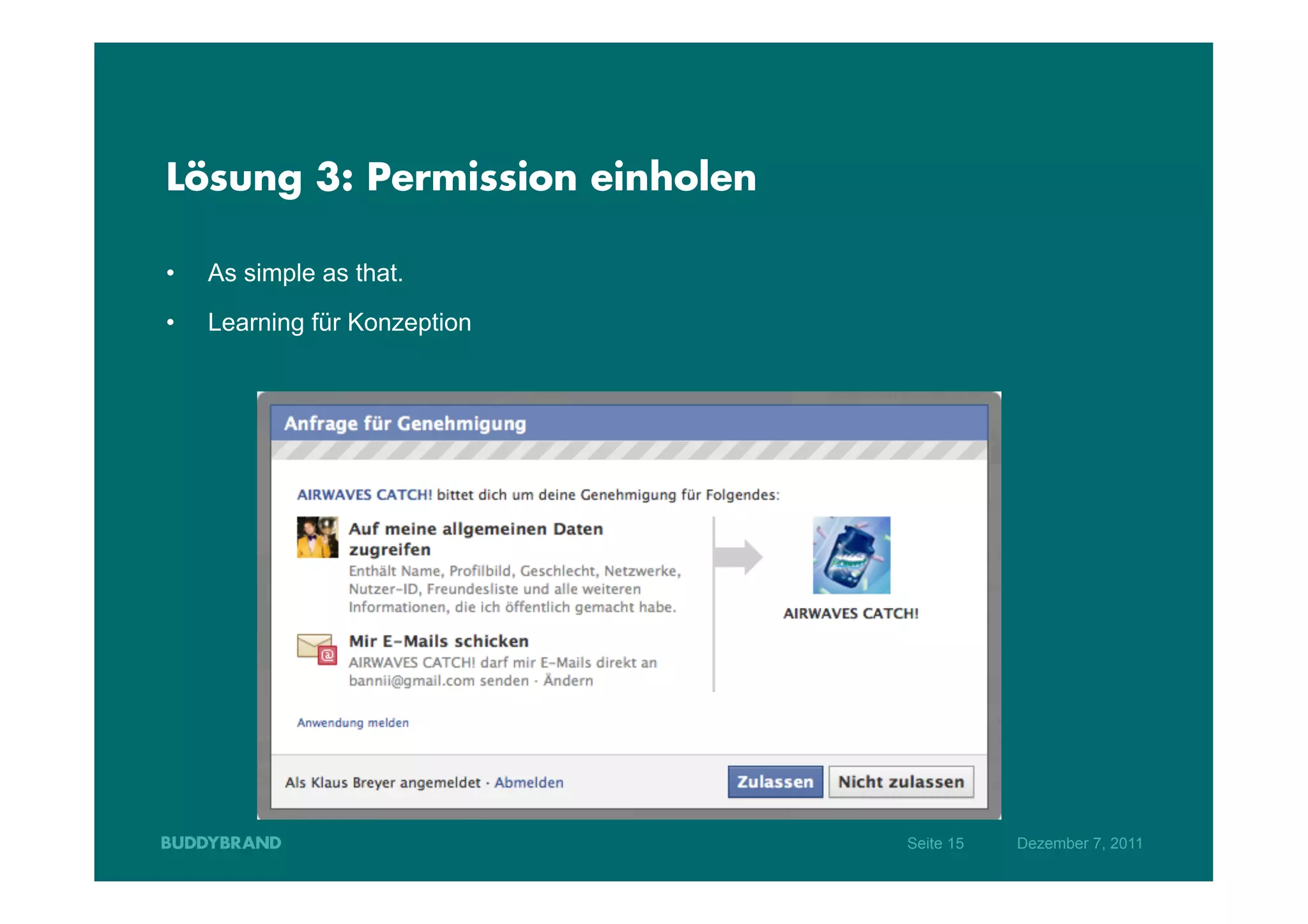Image resolution: width=1308 pixels, height=924 pixels.
Task: Click the slide title 'Lösung 3: Permission einholen'
Action: point(461,178)
